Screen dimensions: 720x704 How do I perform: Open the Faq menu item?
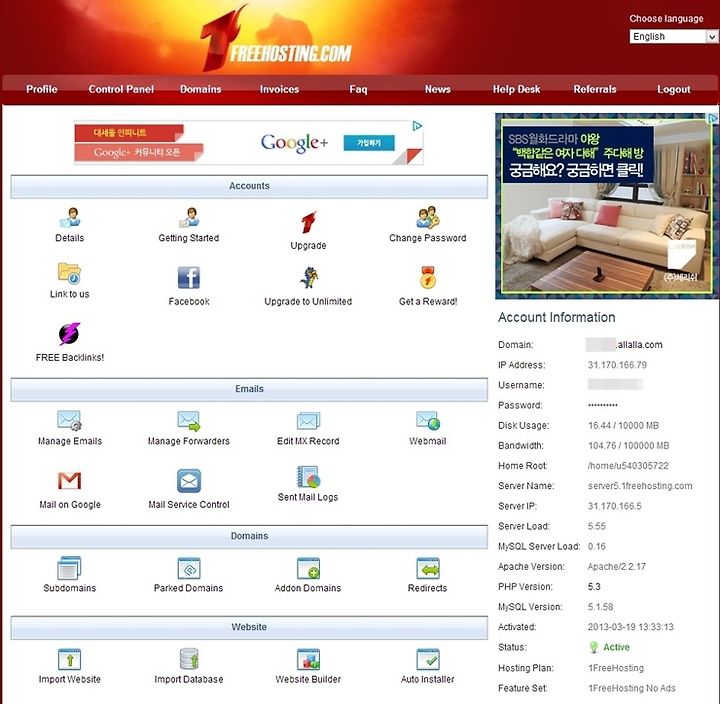point(358,89)
